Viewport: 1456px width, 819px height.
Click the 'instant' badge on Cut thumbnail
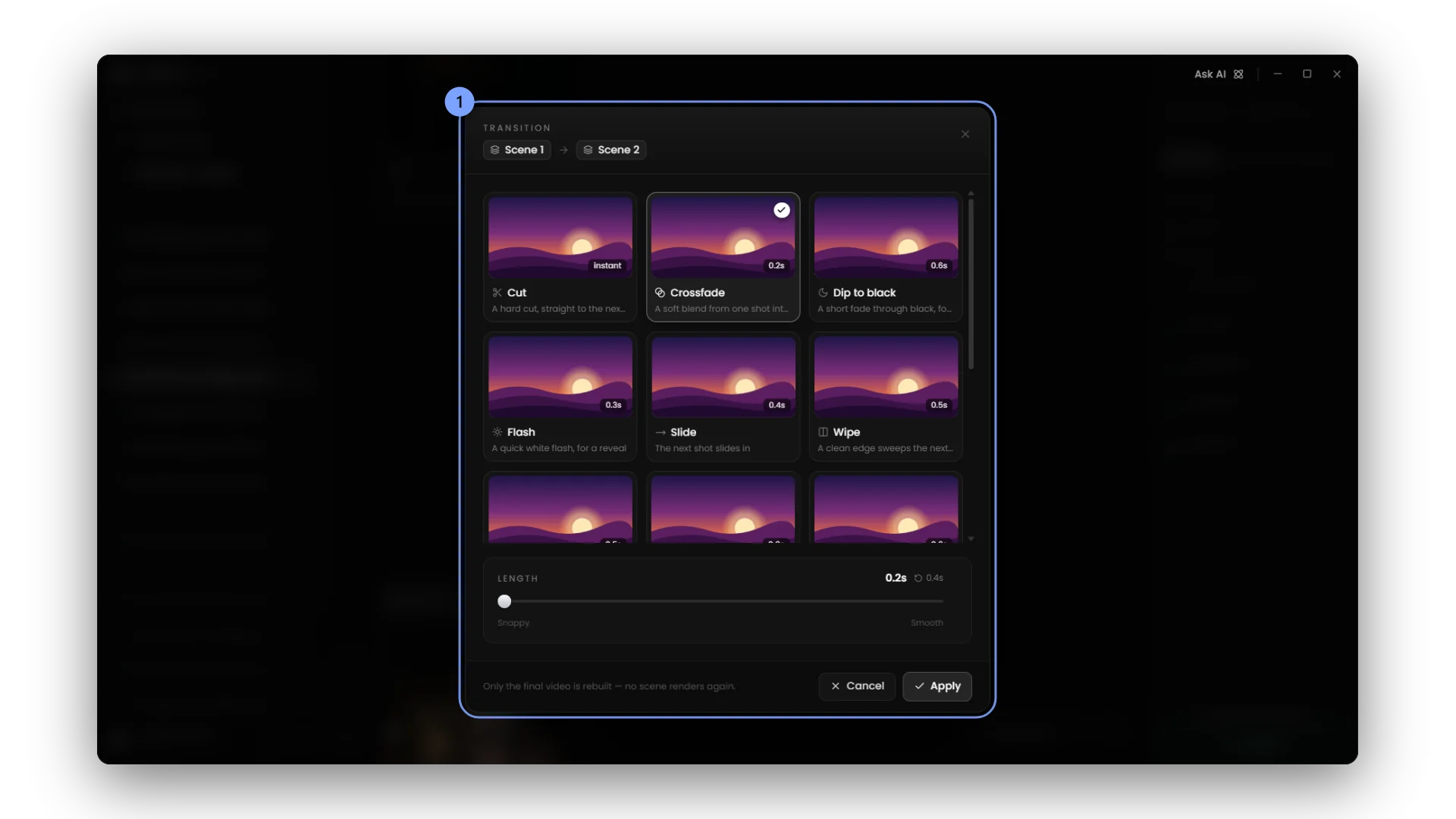[x=607, y=265]
